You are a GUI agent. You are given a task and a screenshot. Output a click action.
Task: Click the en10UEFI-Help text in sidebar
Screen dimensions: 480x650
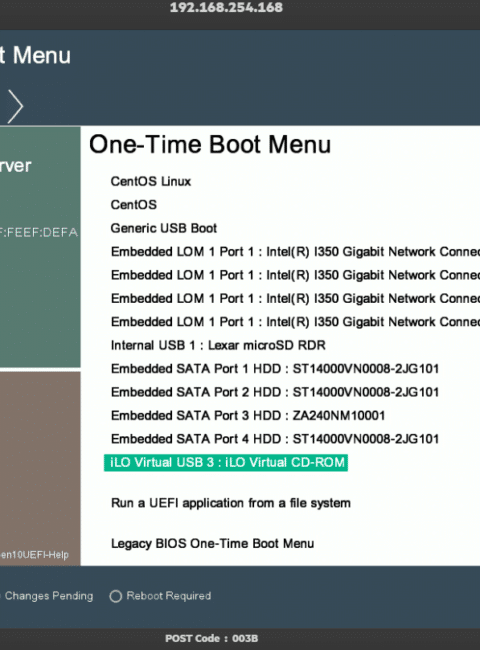click(x=34, y=555)
